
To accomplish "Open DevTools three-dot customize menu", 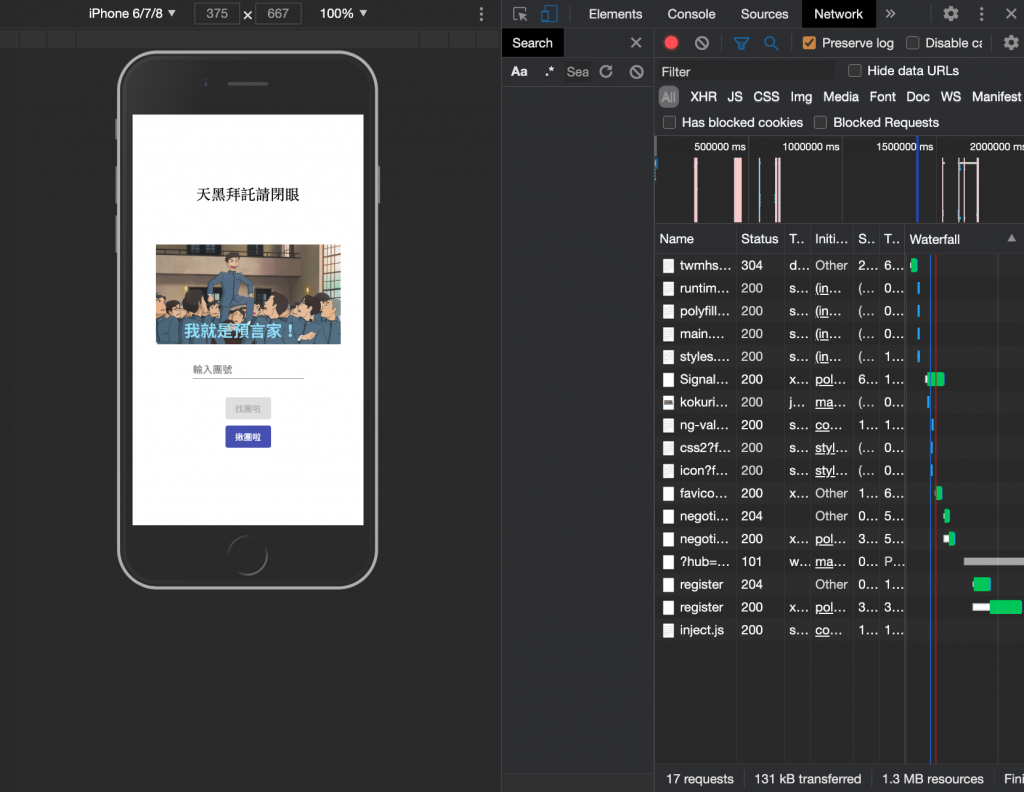I will coord(981,14).
